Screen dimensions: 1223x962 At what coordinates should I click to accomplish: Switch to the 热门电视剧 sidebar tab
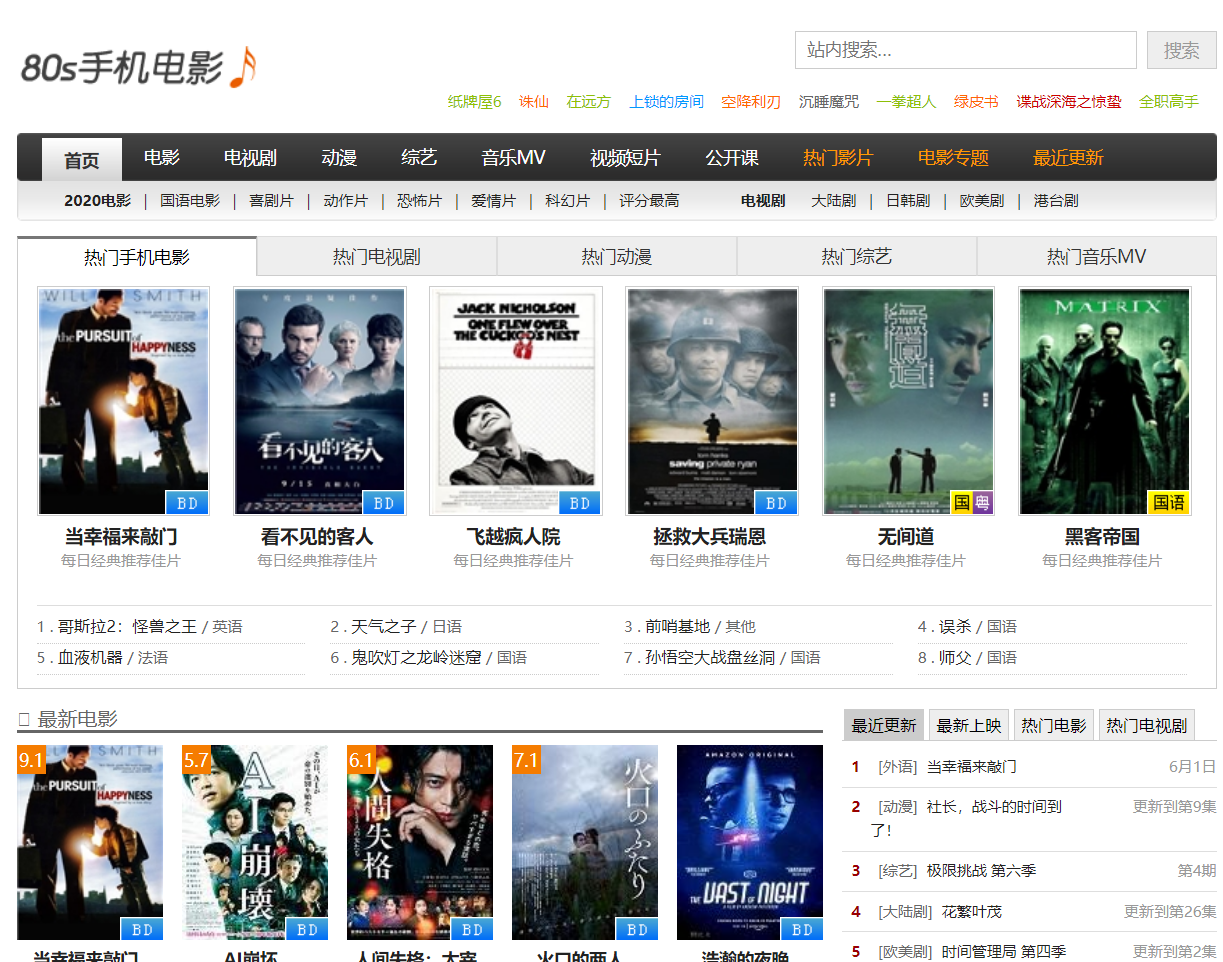1146,726
